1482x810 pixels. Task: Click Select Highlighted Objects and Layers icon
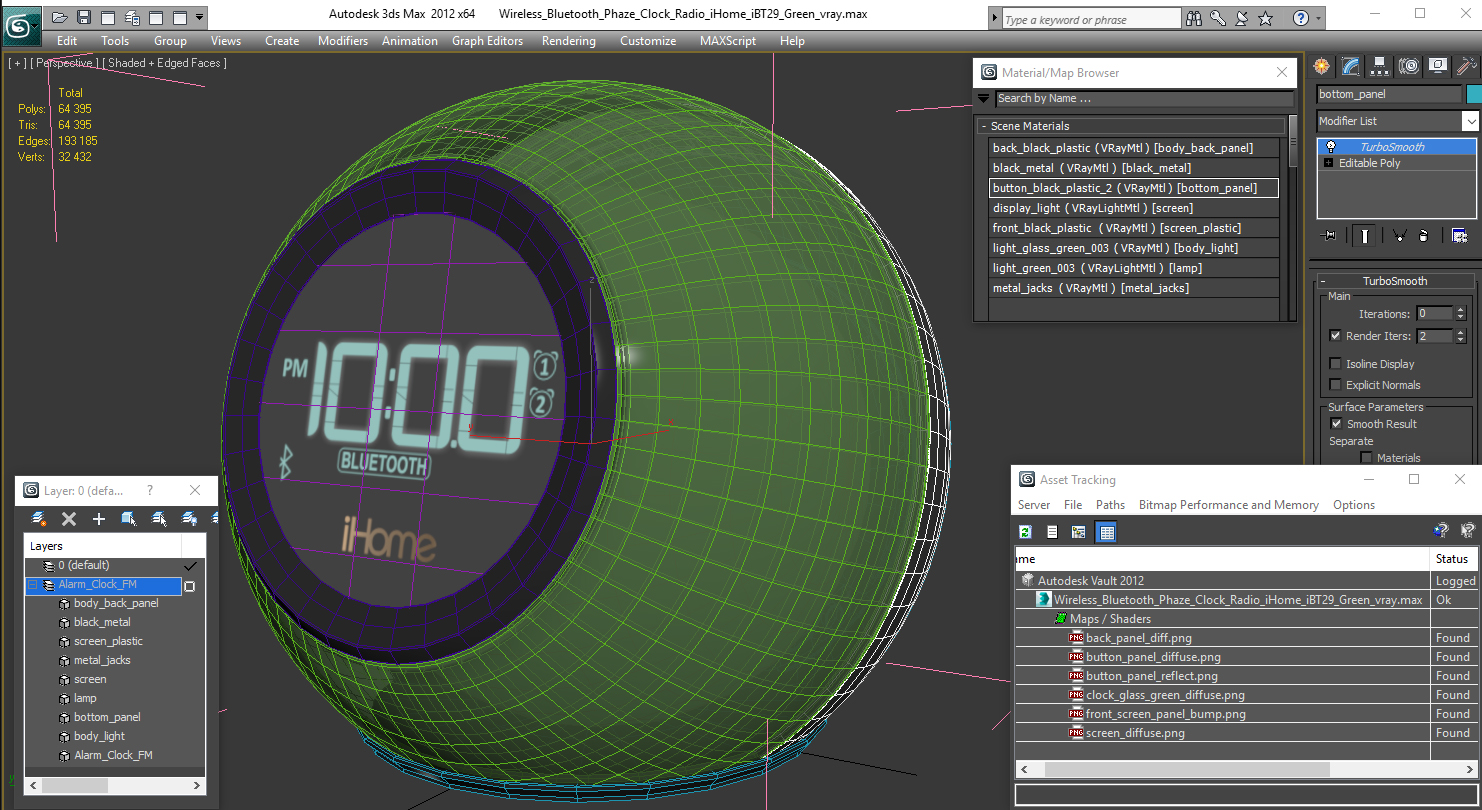coord(129,518)
